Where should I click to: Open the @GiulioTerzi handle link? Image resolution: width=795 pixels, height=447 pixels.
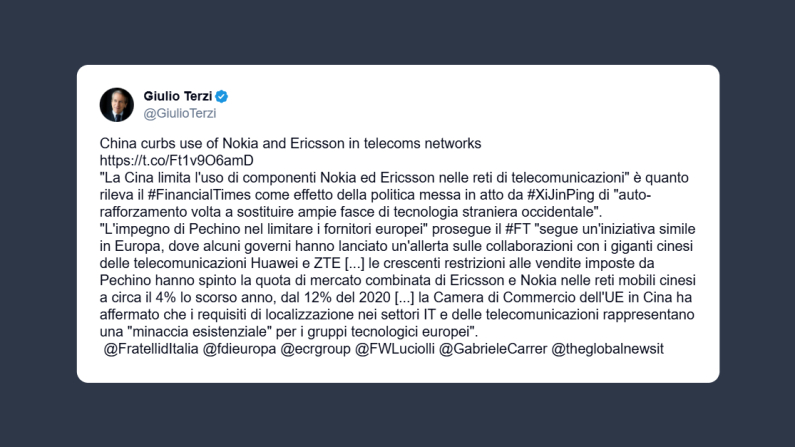pyautogui.click(x=173, y=113)
